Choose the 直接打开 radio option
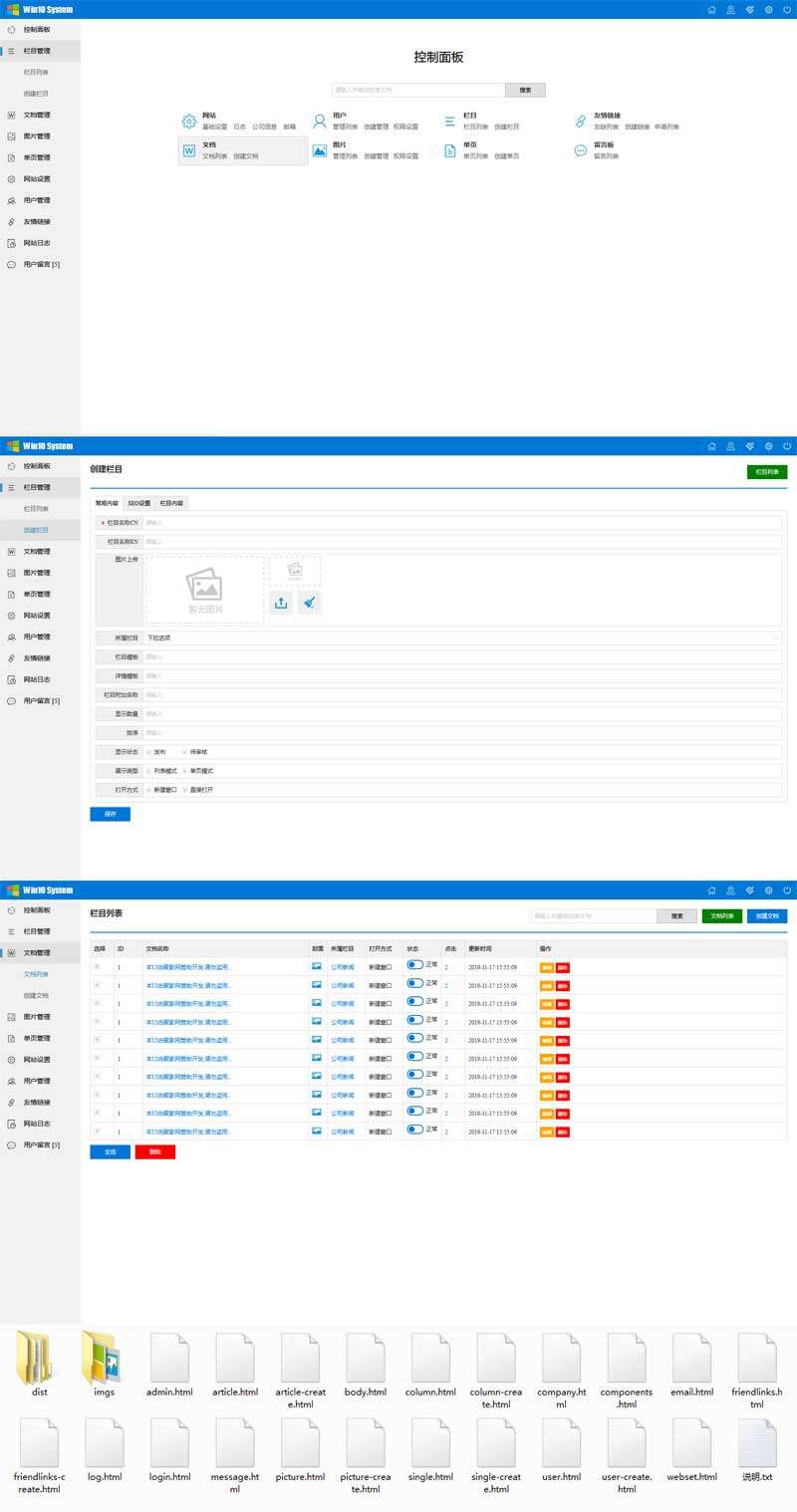This screenshot has height=1512, width=797. pos(185,790)
